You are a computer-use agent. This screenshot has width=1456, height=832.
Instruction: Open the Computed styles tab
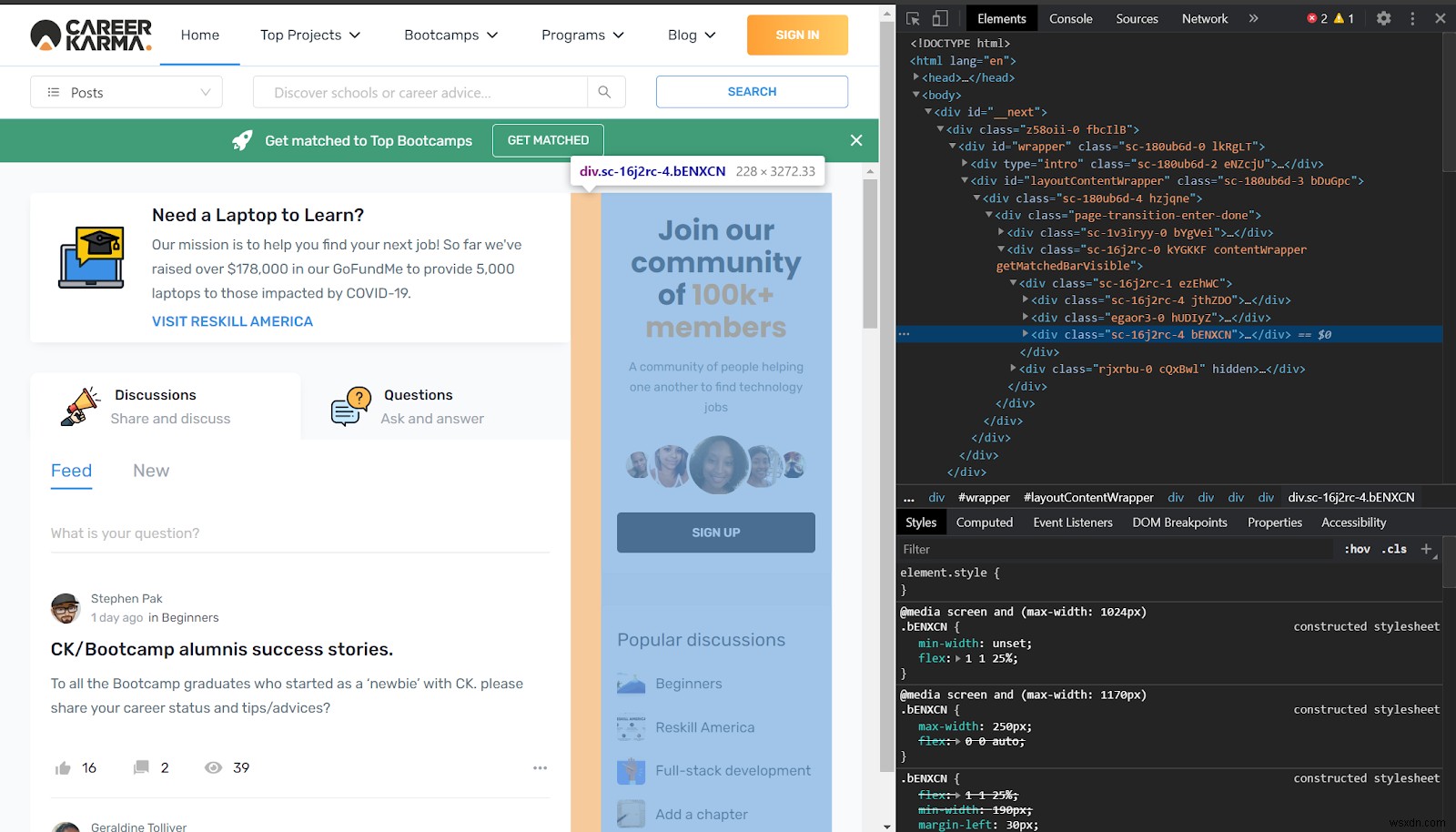click(x=984, y=522)
